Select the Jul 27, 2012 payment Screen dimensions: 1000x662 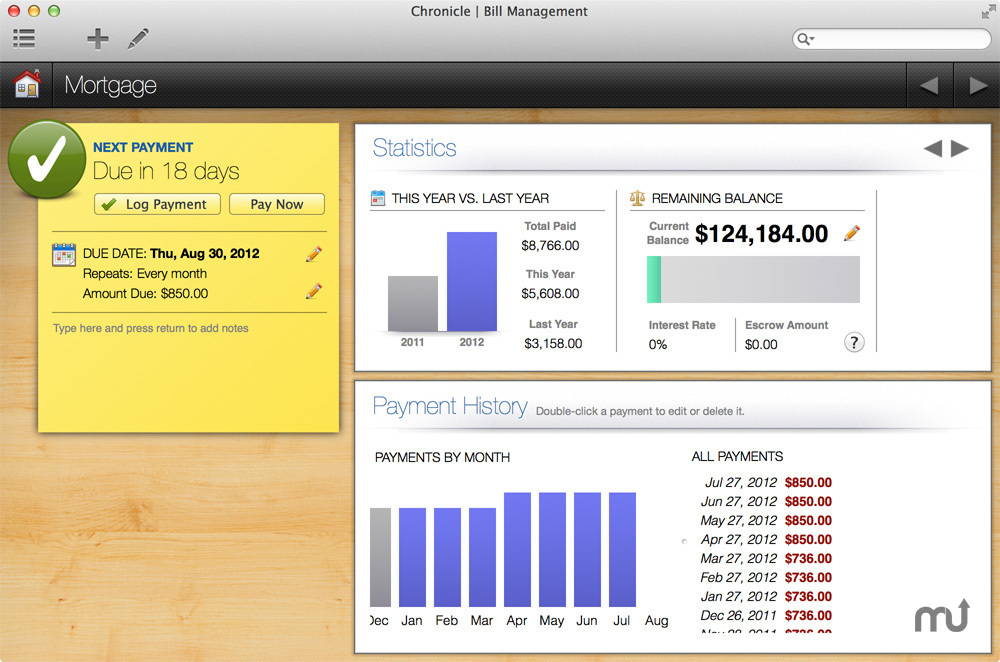pos(768,482)
